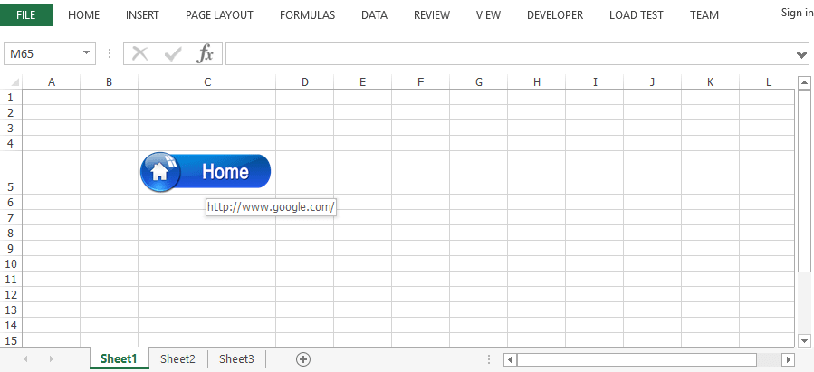Expand the formula bar with the chevron
This screenshot has height=372, width=814.
[802, 54]
